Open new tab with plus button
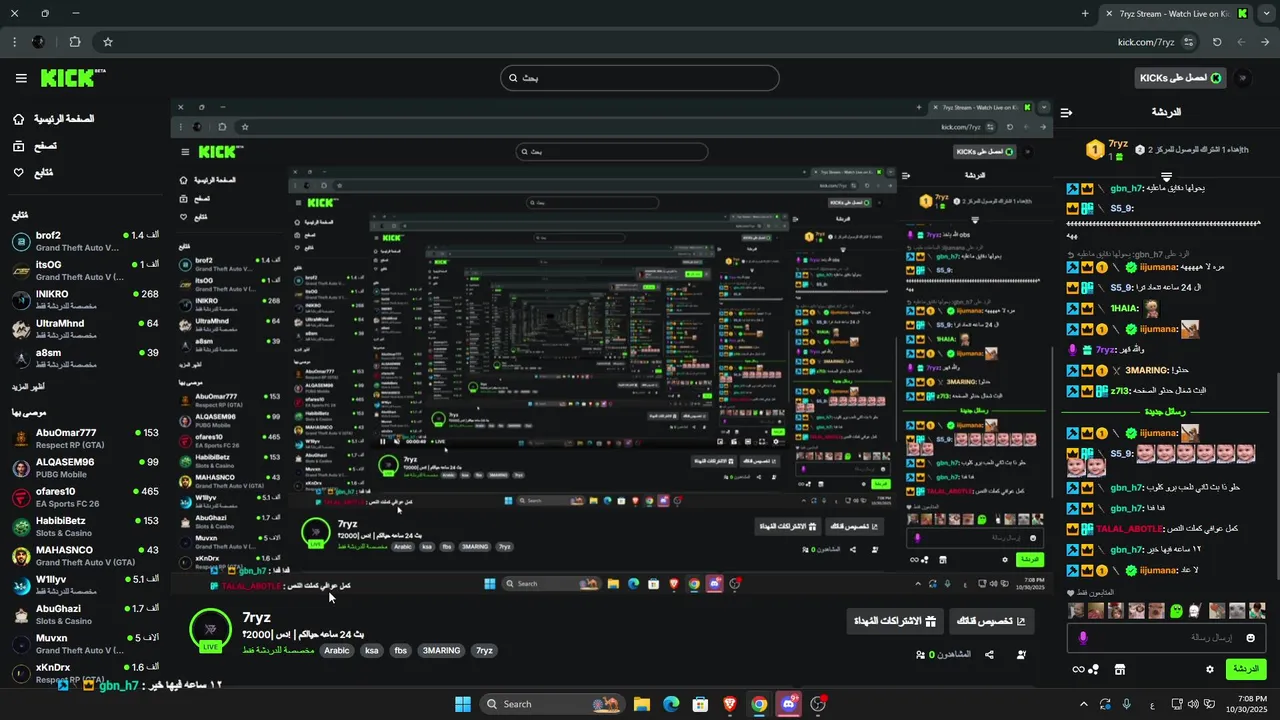The width and height of the screenshot is (1280, 720). click(x=1085, y=14)
